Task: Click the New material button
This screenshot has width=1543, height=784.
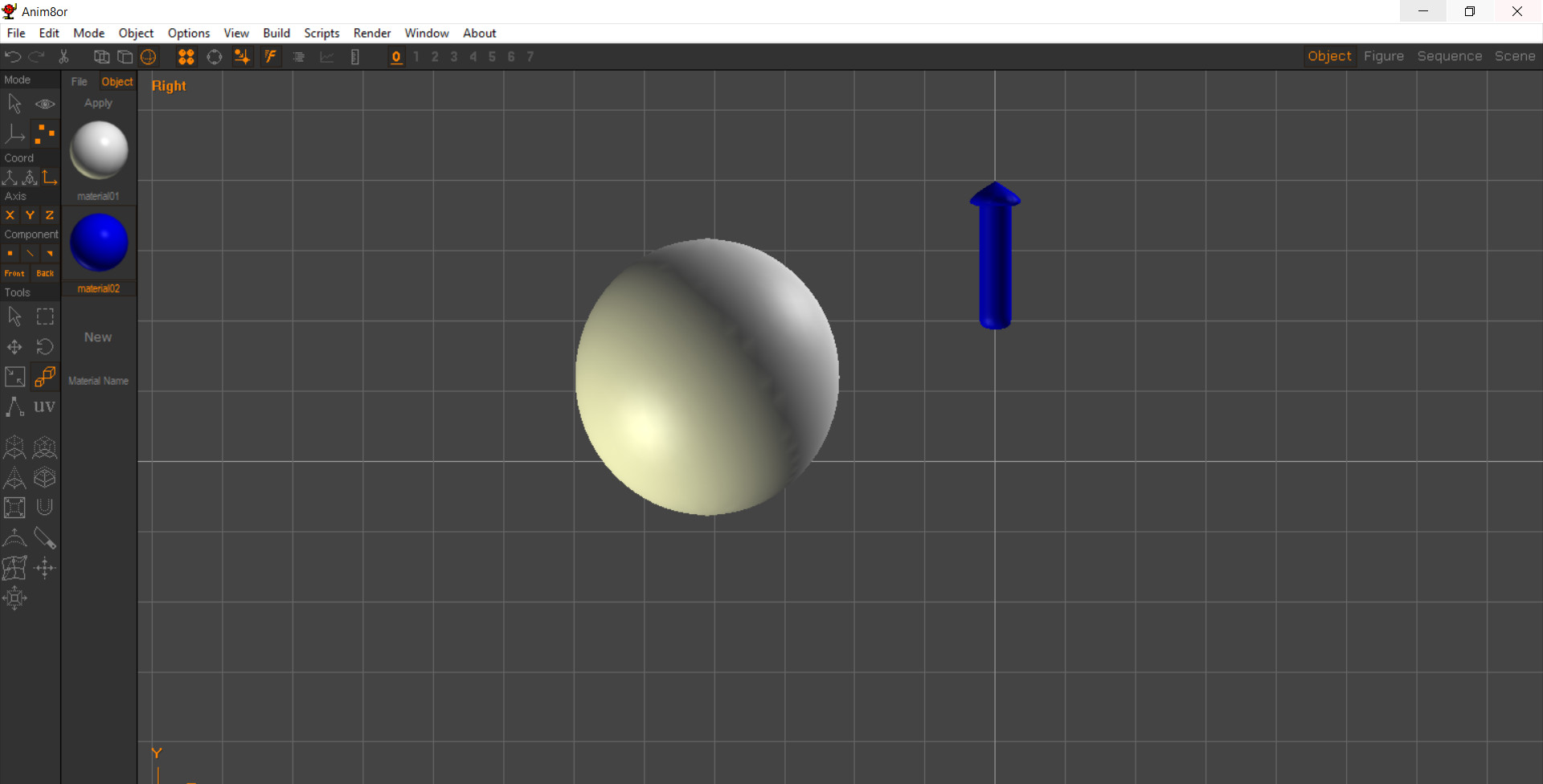Action: point(98,337)
